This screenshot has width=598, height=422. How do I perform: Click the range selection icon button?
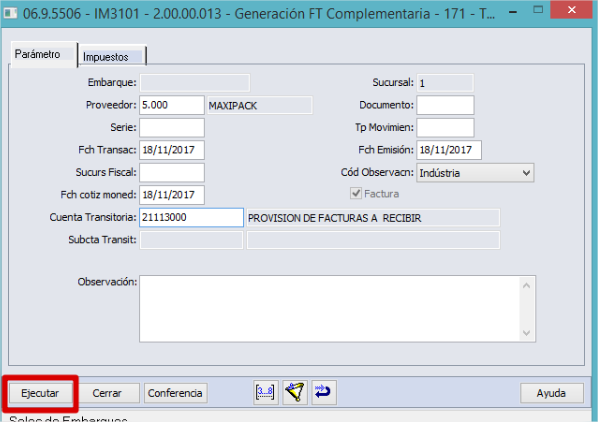tap(266, 392)
